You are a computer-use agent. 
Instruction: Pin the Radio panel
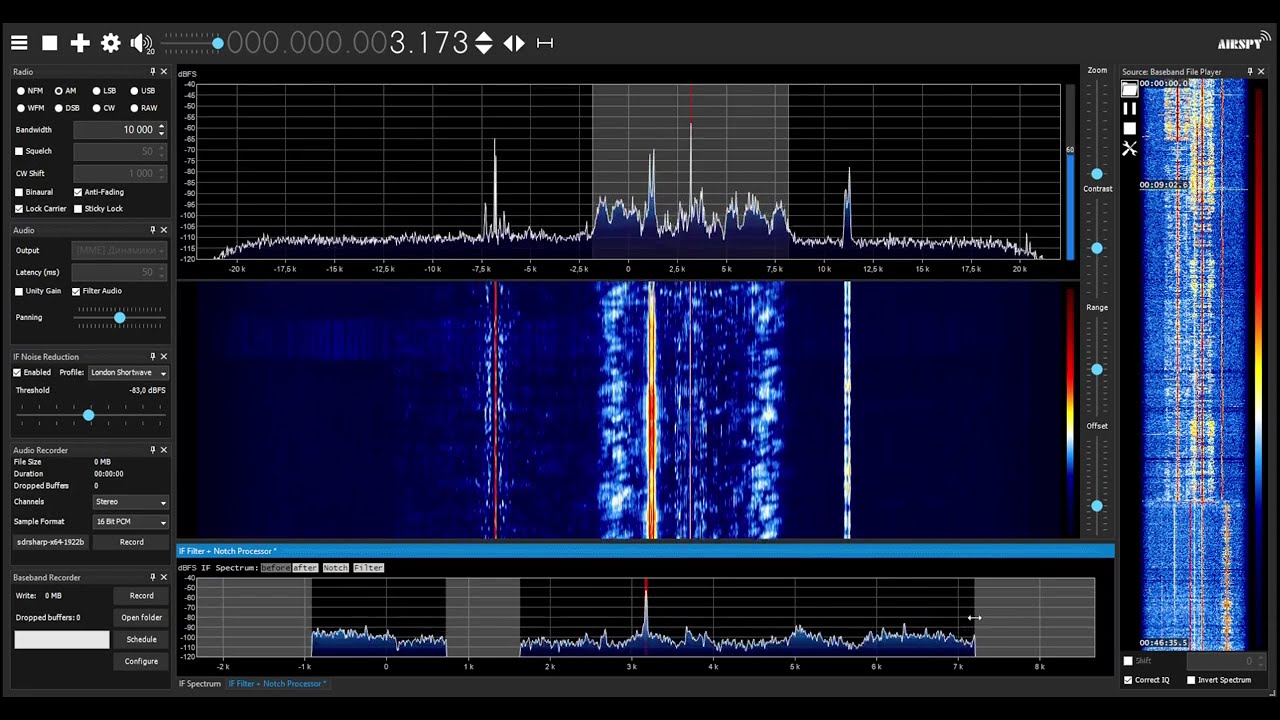(153, 72)
